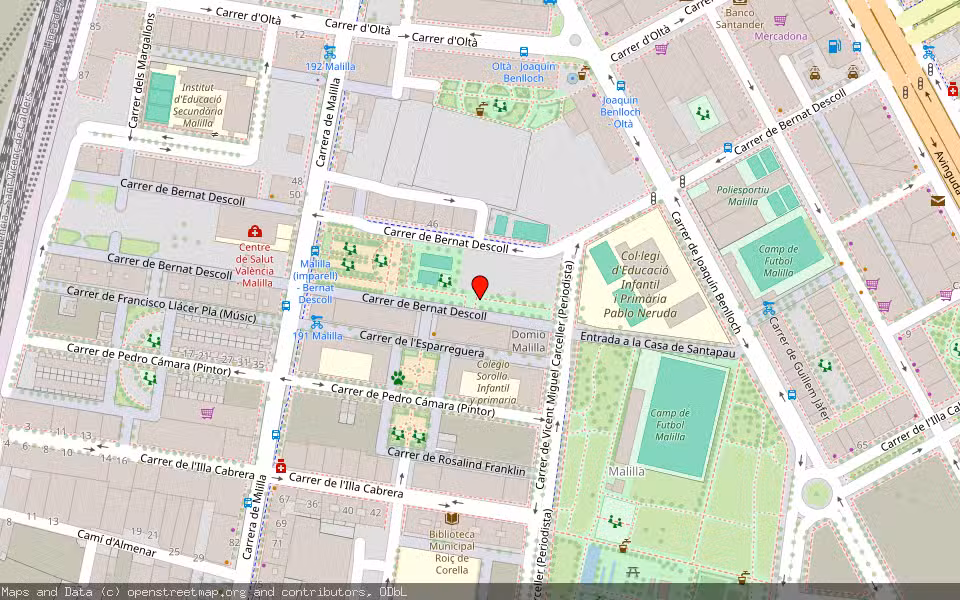Select the cart icon west of Banco Santander
Screen dimensions: 960x600
point(661,49)
